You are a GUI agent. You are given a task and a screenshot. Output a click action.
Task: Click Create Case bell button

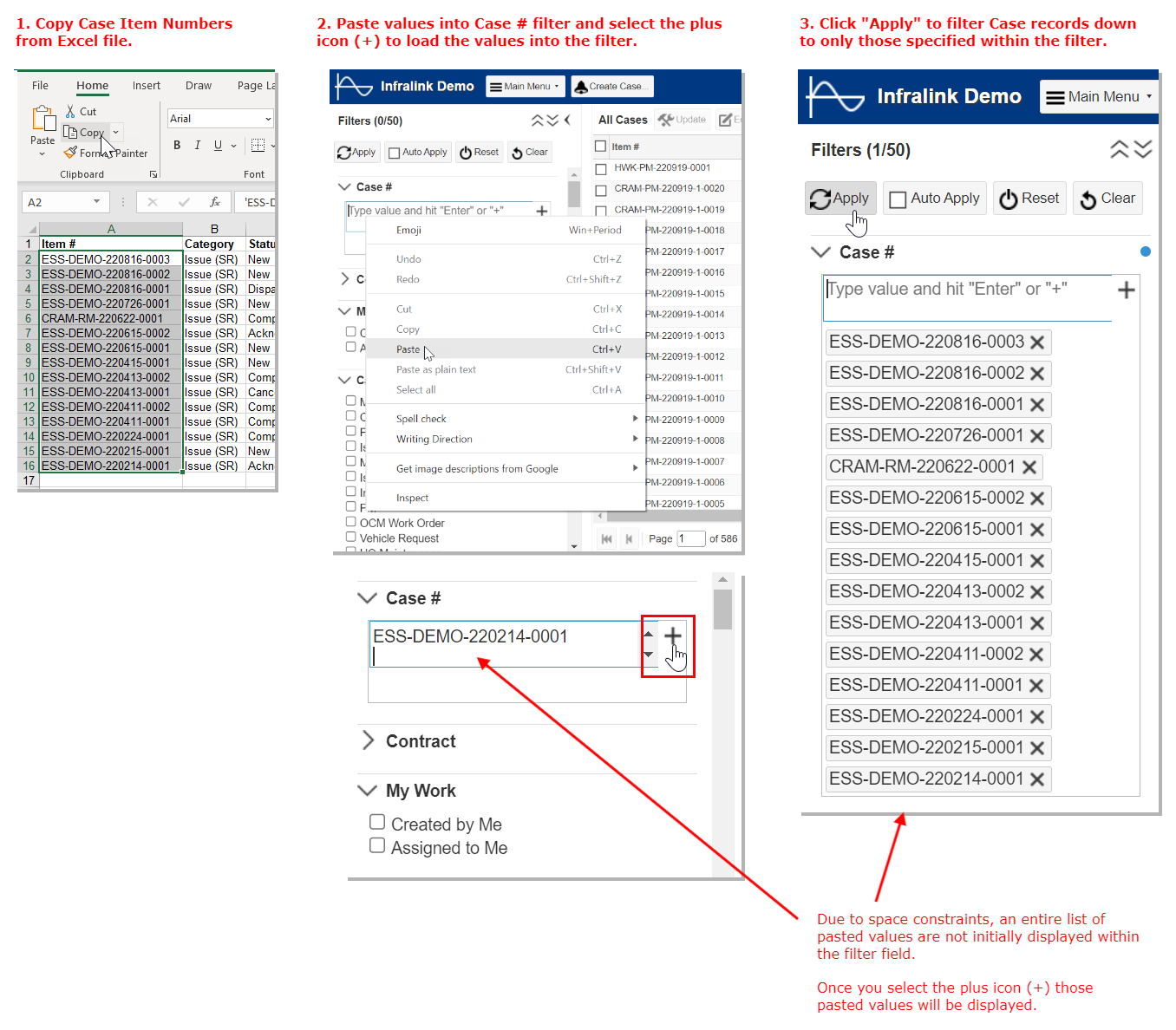(x=611, y=87)
